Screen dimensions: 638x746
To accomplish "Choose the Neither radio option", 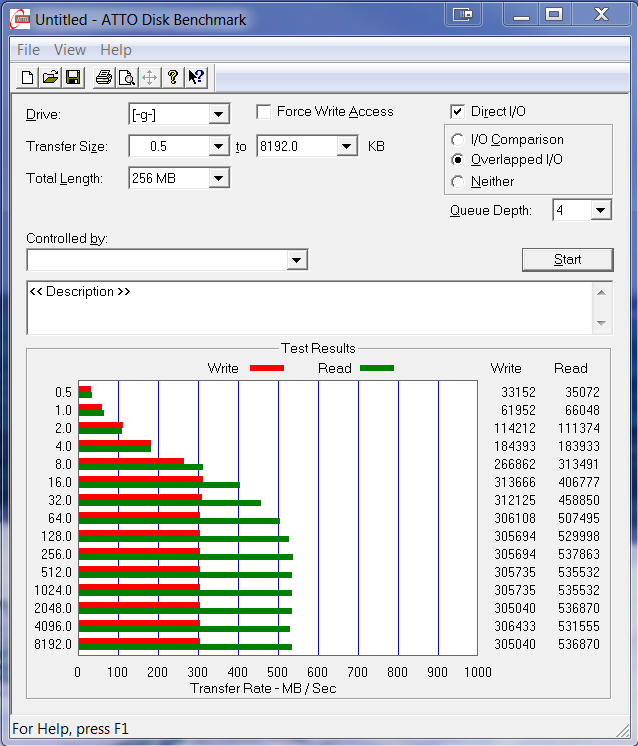I will coord(458,182).
